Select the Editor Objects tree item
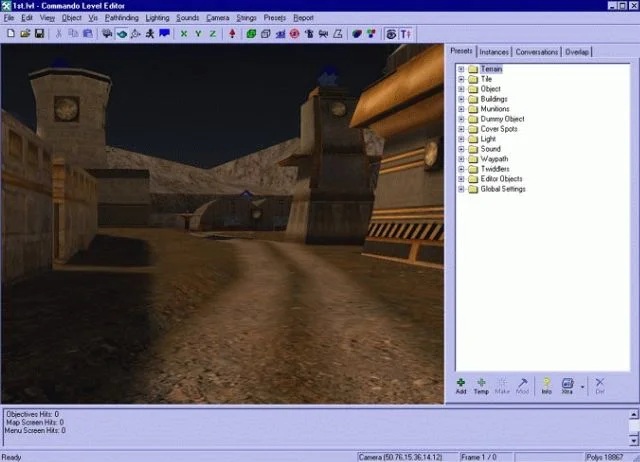The width and height of the screenshot is (640, 462). (x=501, y=179)
